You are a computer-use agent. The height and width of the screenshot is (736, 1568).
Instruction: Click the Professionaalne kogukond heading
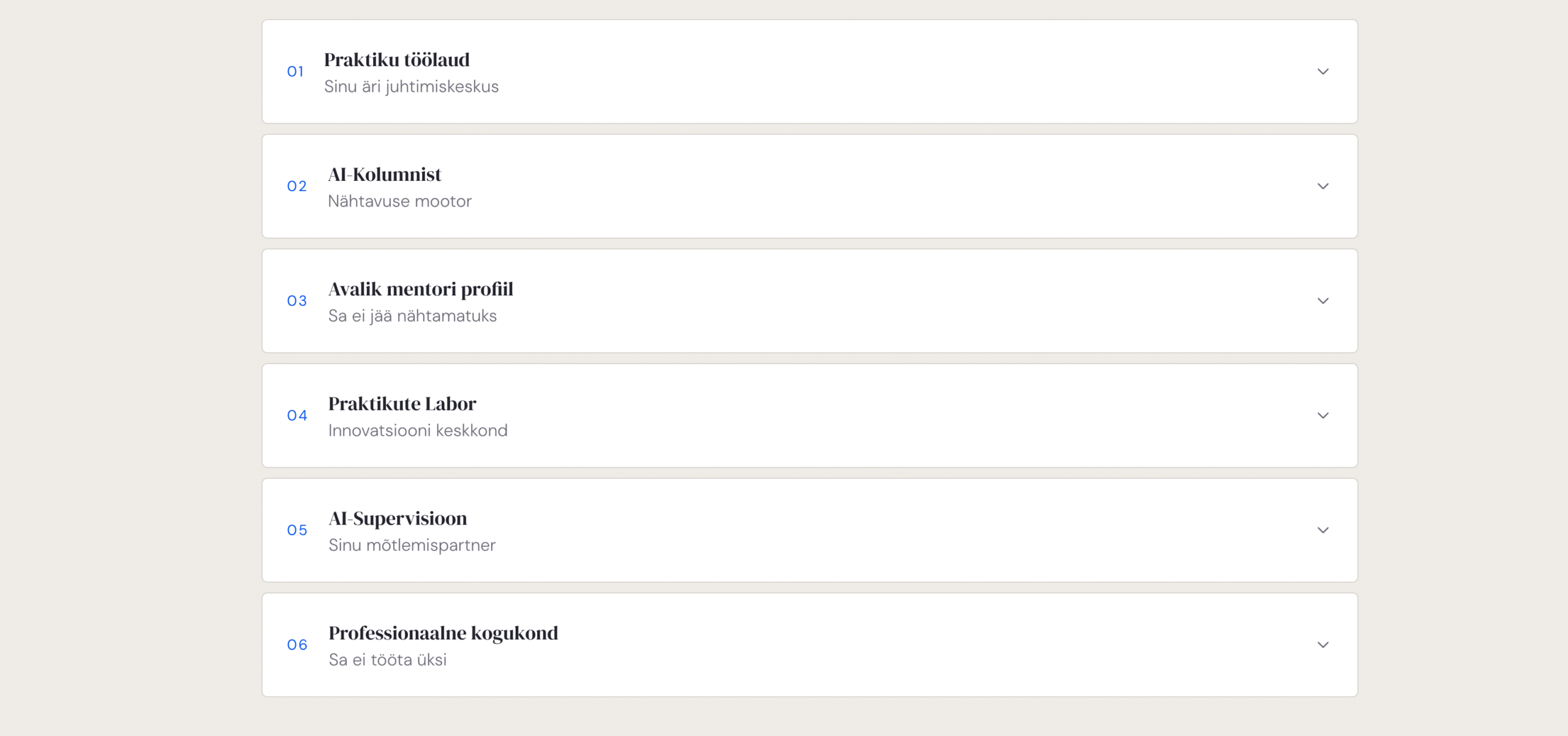coord(443,633)
